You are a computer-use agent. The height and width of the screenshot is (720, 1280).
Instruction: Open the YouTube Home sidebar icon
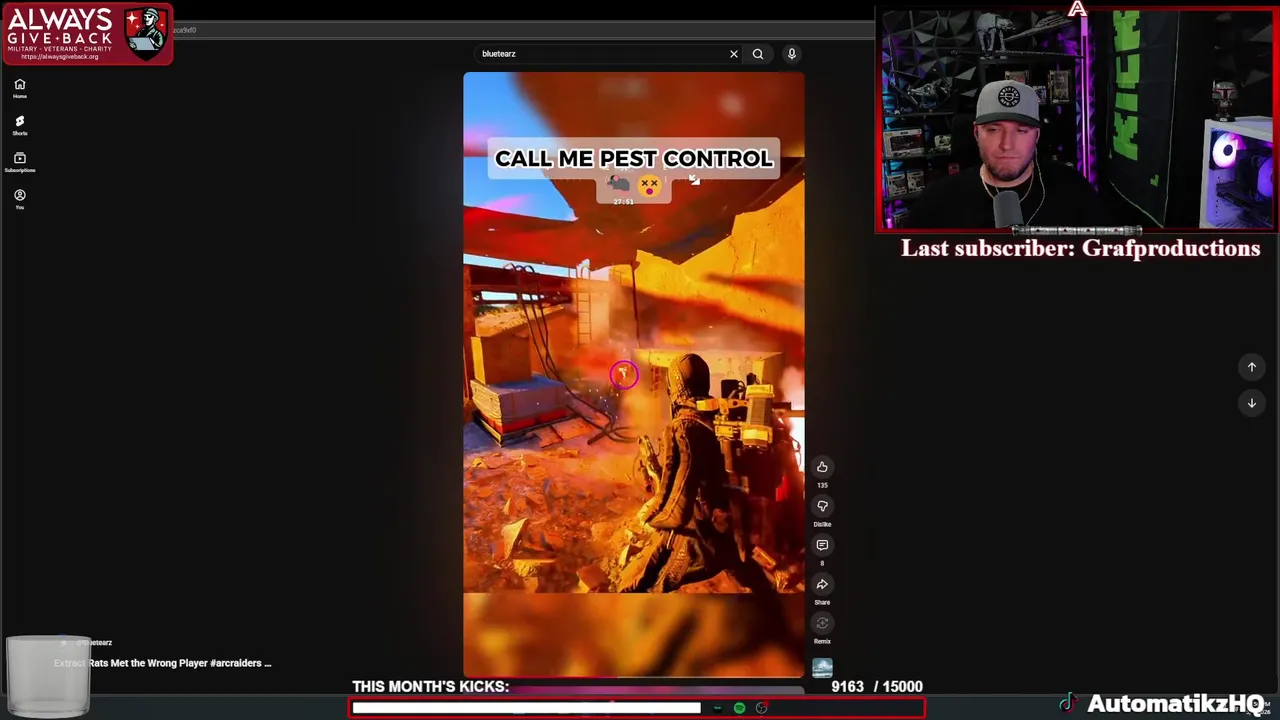tap(19, 88)
